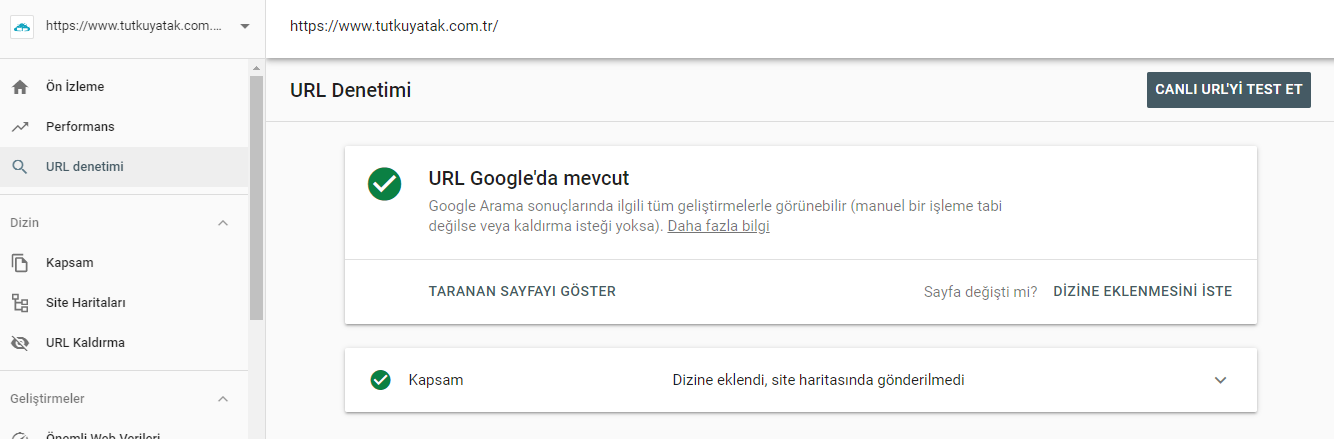
Task: Click the Site Haritaları sitemap icon
Action: 20,303
